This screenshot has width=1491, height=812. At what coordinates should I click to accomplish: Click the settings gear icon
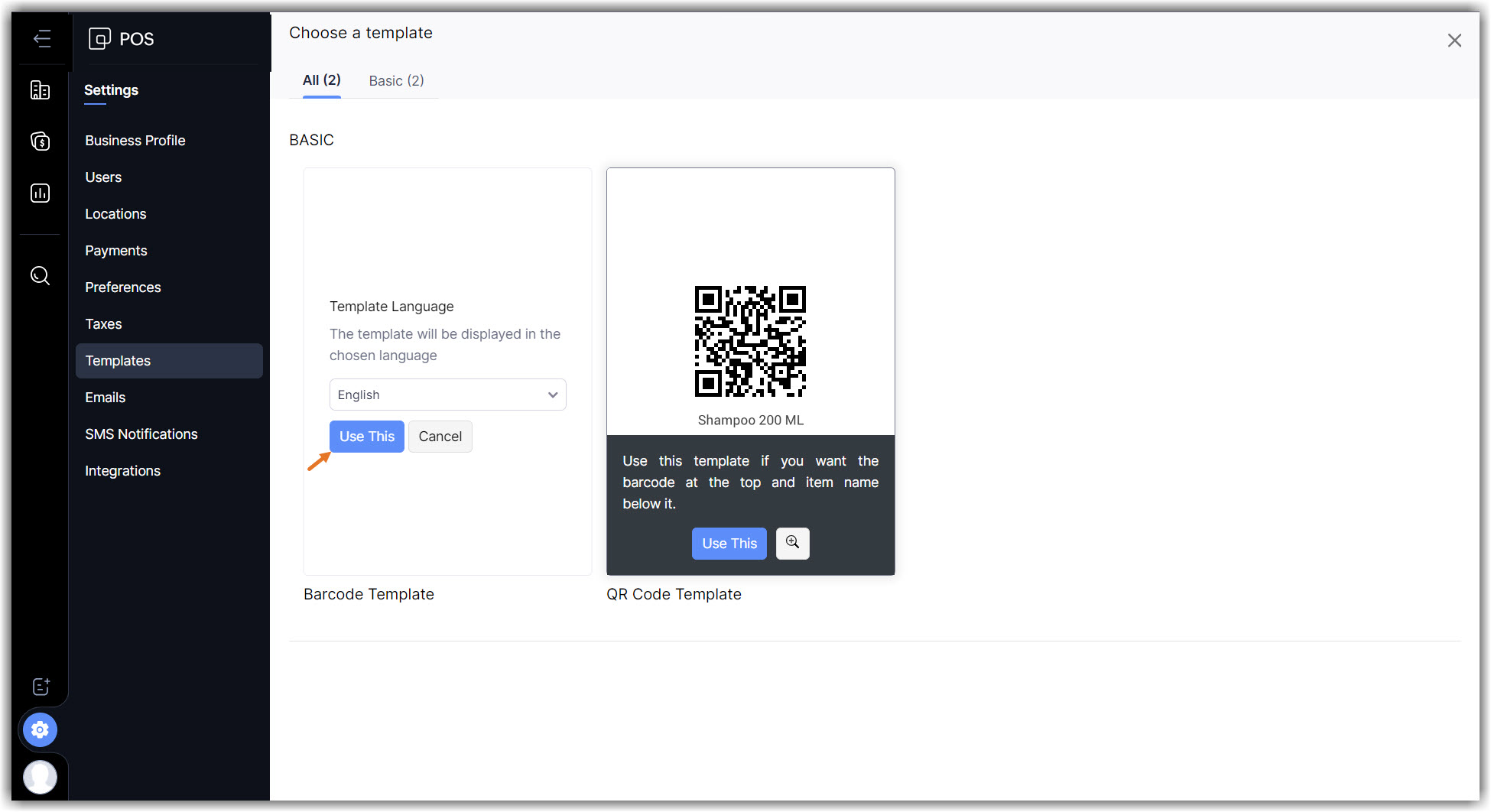(41, 729)
